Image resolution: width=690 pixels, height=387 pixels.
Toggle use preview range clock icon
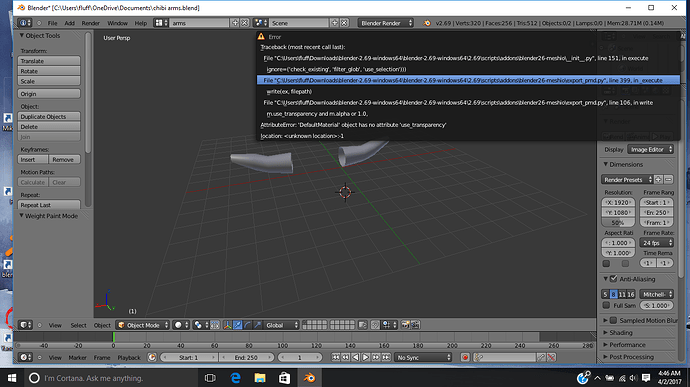pyautogui.click(x=152, y=357)
